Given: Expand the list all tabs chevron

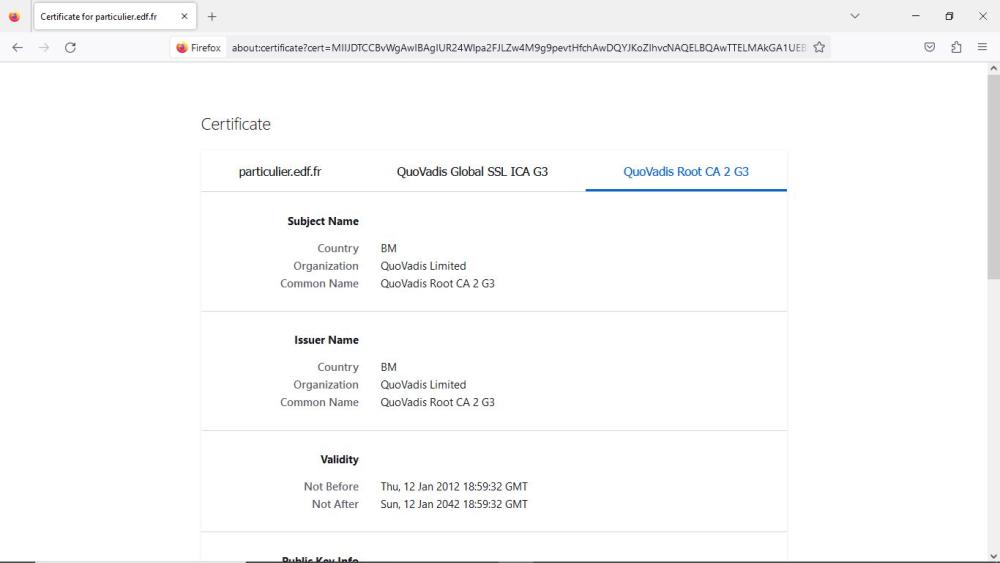Looking at the screenshot, I should coord(855,17).
